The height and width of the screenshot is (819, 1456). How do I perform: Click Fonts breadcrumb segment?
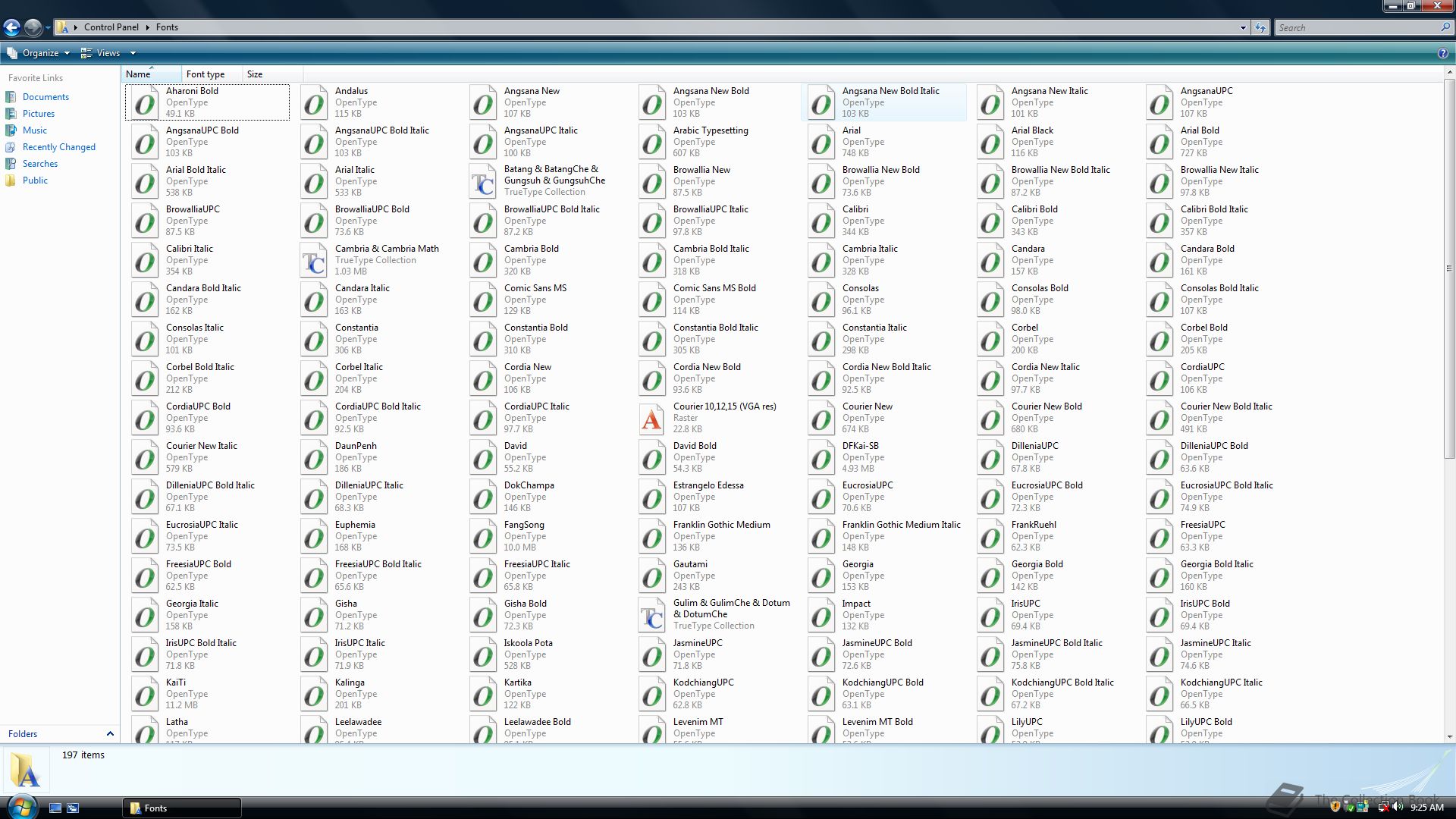click(167, 27)
